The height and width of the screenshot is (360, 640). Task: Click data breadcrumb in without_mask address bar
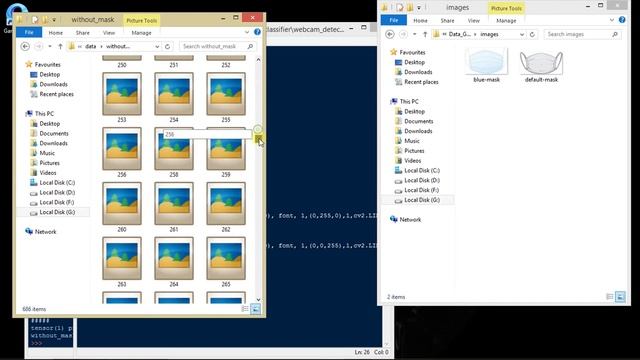[91, 47]
